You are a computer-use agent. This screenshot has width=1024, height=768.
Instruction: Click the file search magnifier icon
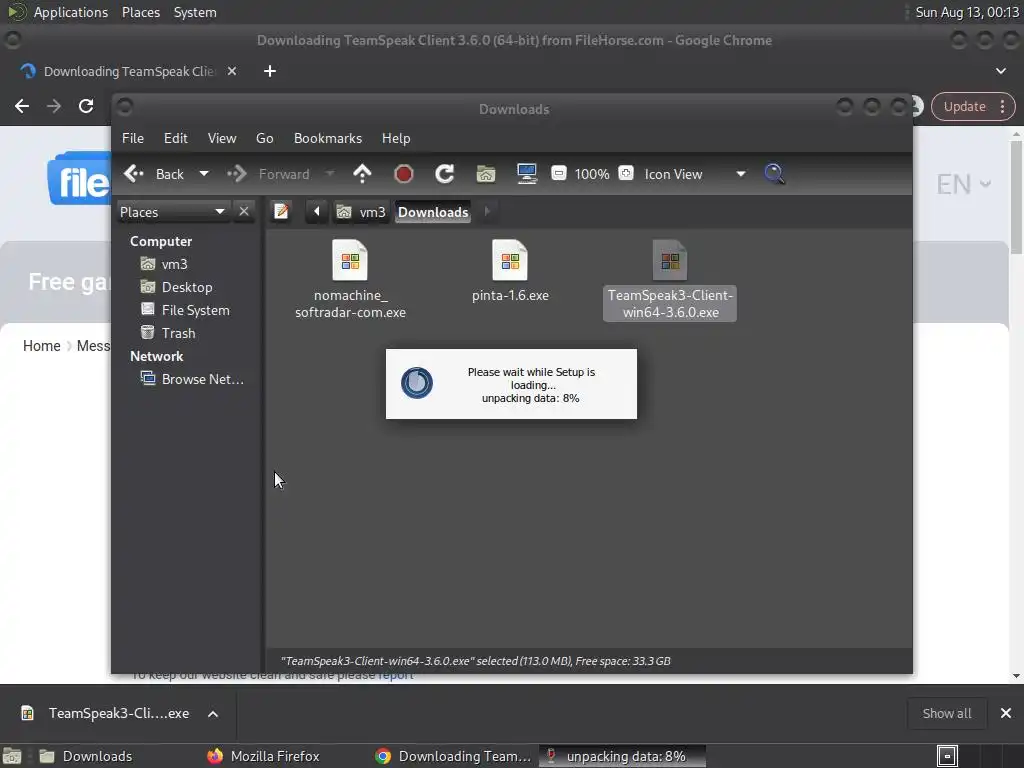coord(775,174)
